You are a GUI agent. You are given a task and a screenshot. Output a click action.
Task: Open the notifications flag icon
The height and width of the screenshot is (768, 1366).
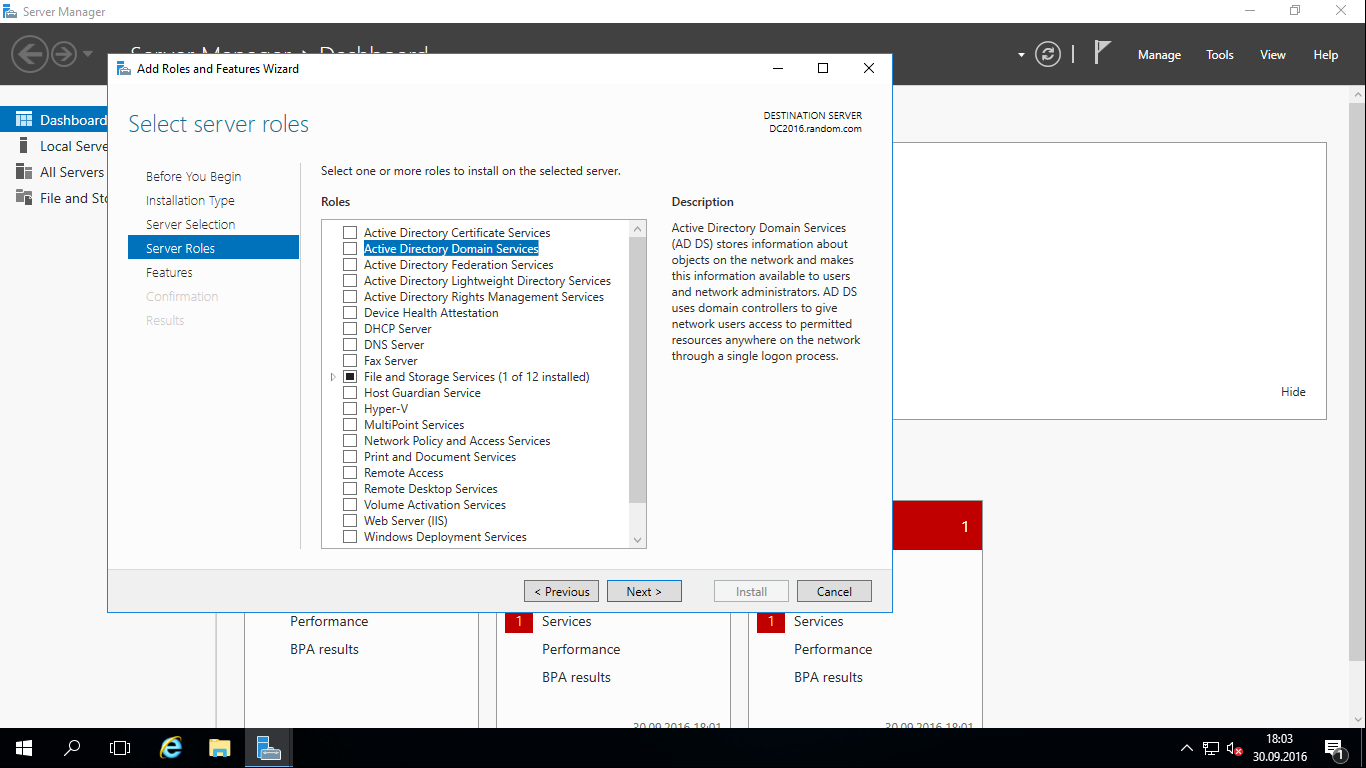1102,52
